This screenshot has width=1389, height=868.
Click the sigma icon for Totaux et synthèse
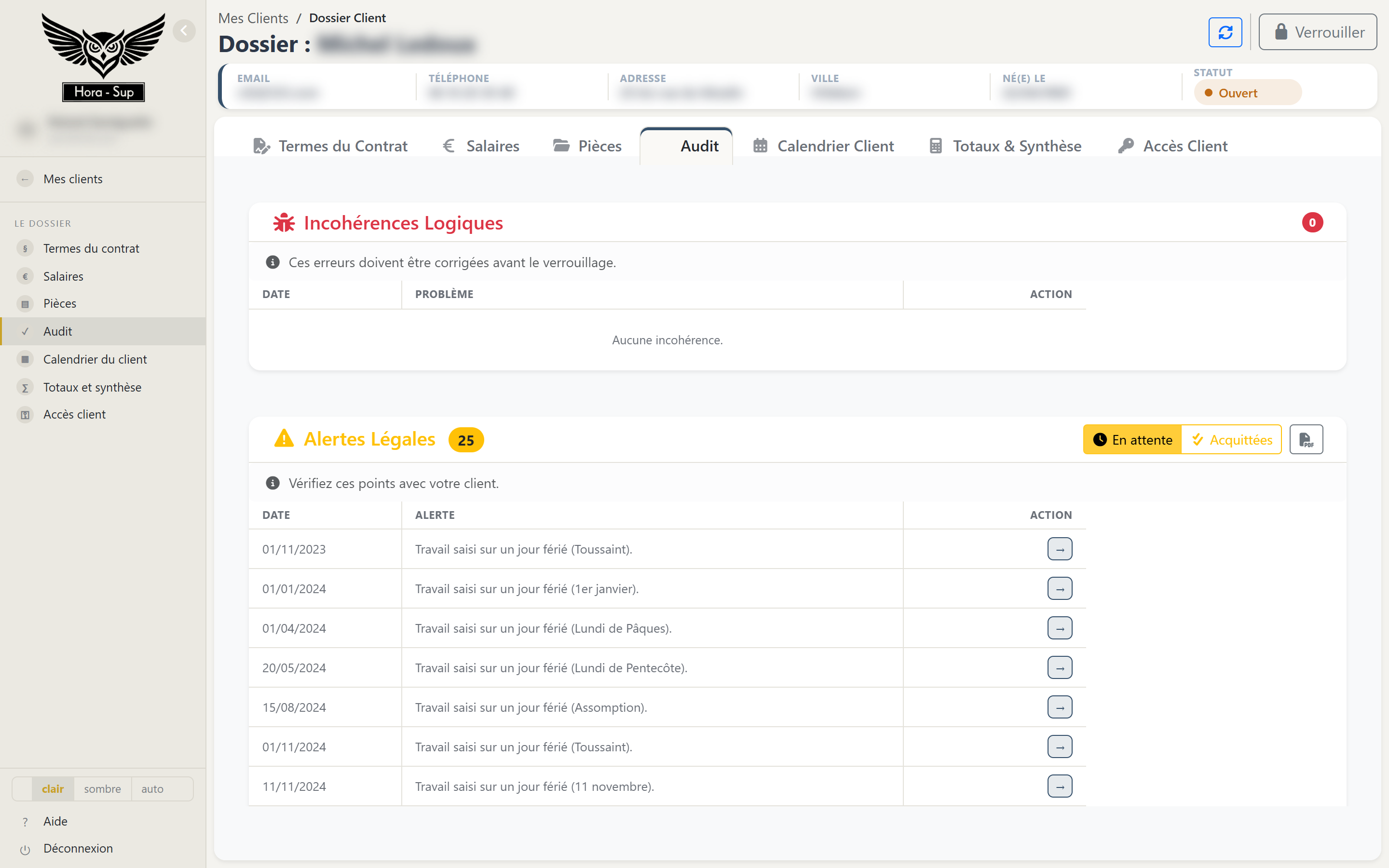point(25,388)
